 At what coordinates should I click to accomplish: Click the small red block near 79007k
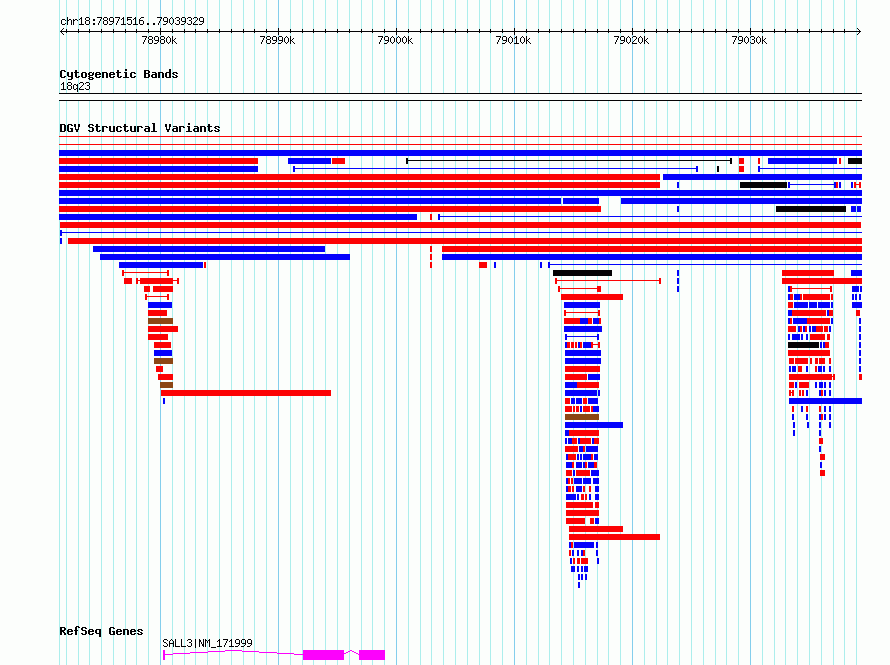click(483, 265)
